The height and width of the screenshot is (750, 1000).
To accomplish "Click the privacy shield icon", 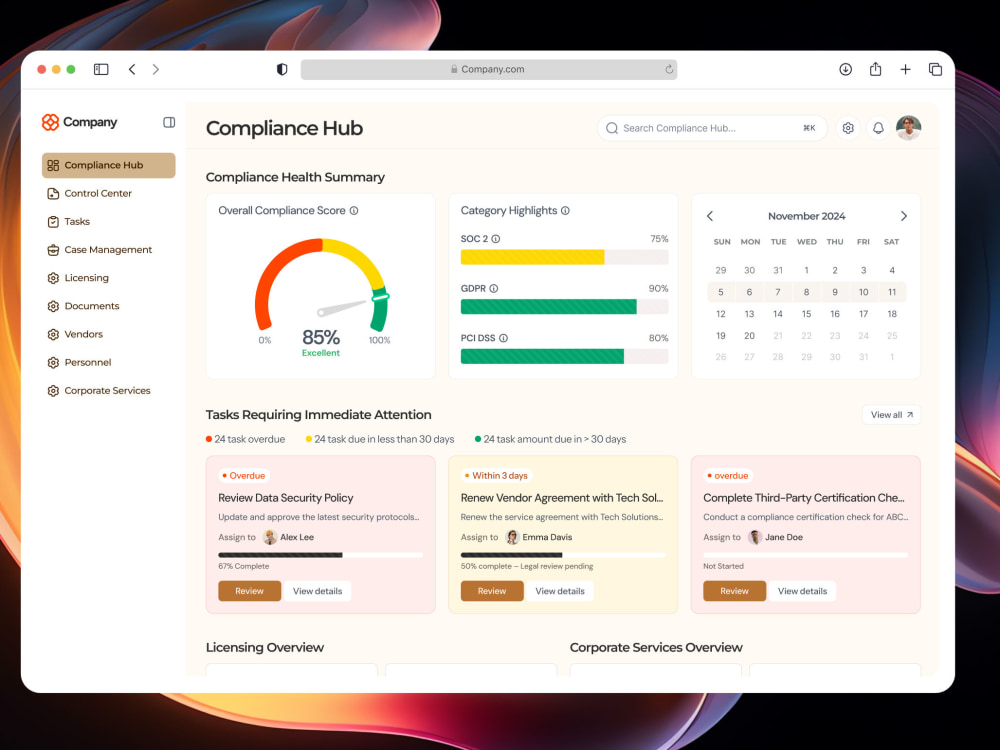I will pos(282,69).
